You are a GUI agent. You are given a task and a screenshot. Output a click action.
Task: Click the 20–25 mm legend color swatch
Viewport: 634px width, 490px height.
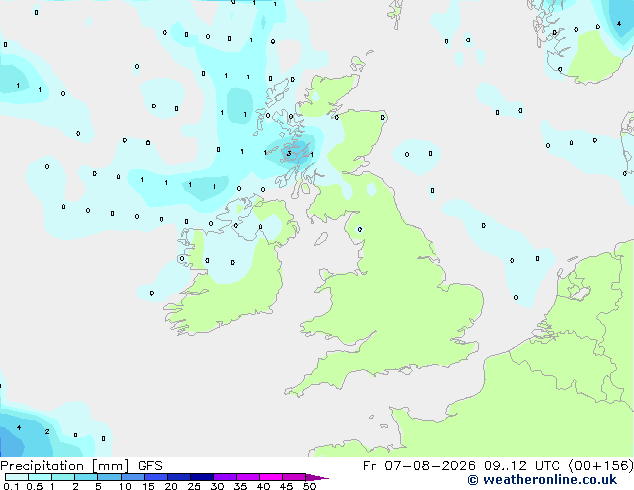point(178,477)
